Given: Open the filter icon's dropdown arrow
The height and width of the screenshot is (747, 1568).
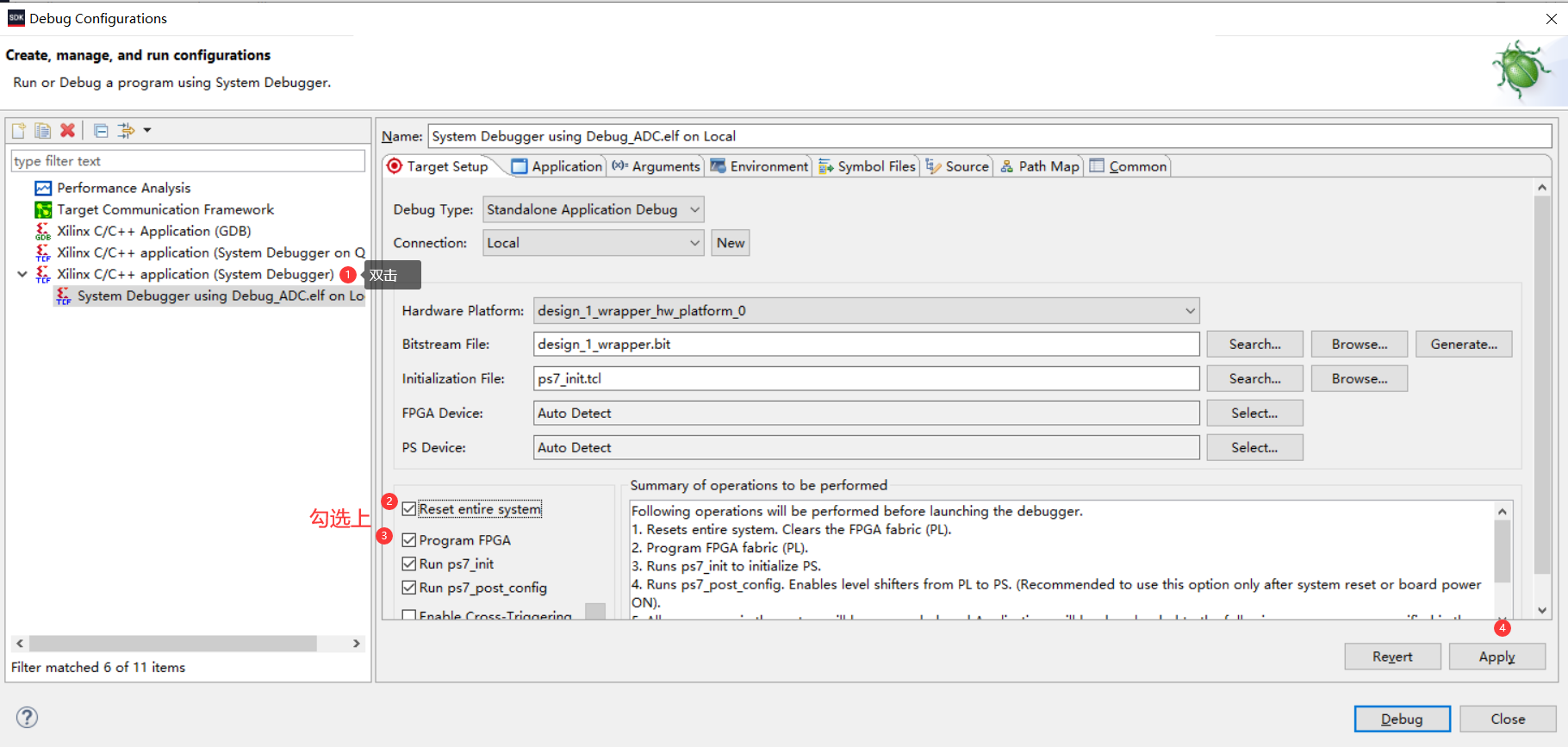Looking at the screenshot, I should [x=147, y=131].
